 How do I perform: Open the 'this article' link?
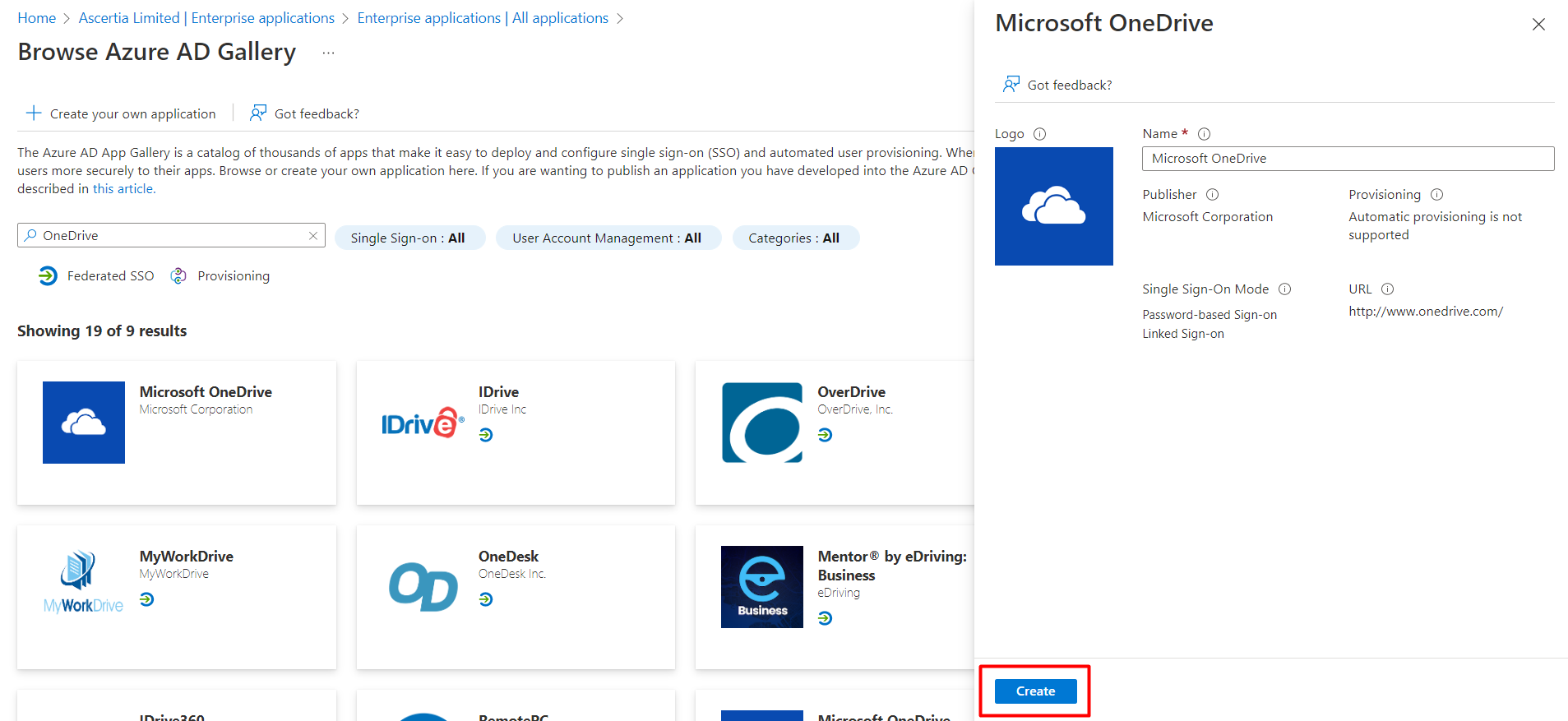(x=123, y=189)
